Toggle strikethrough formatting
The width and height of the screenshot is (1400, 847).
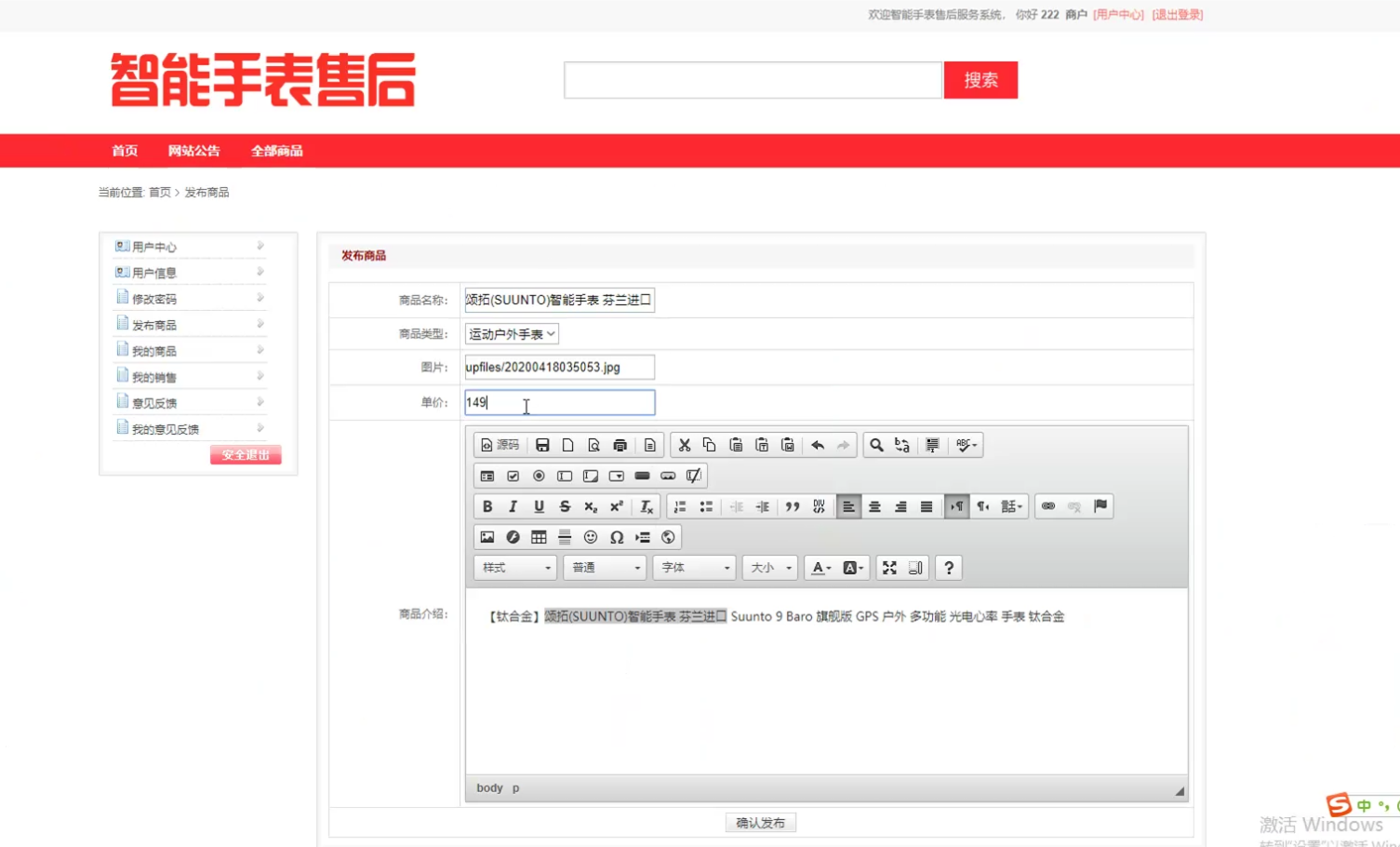[565, 506]
